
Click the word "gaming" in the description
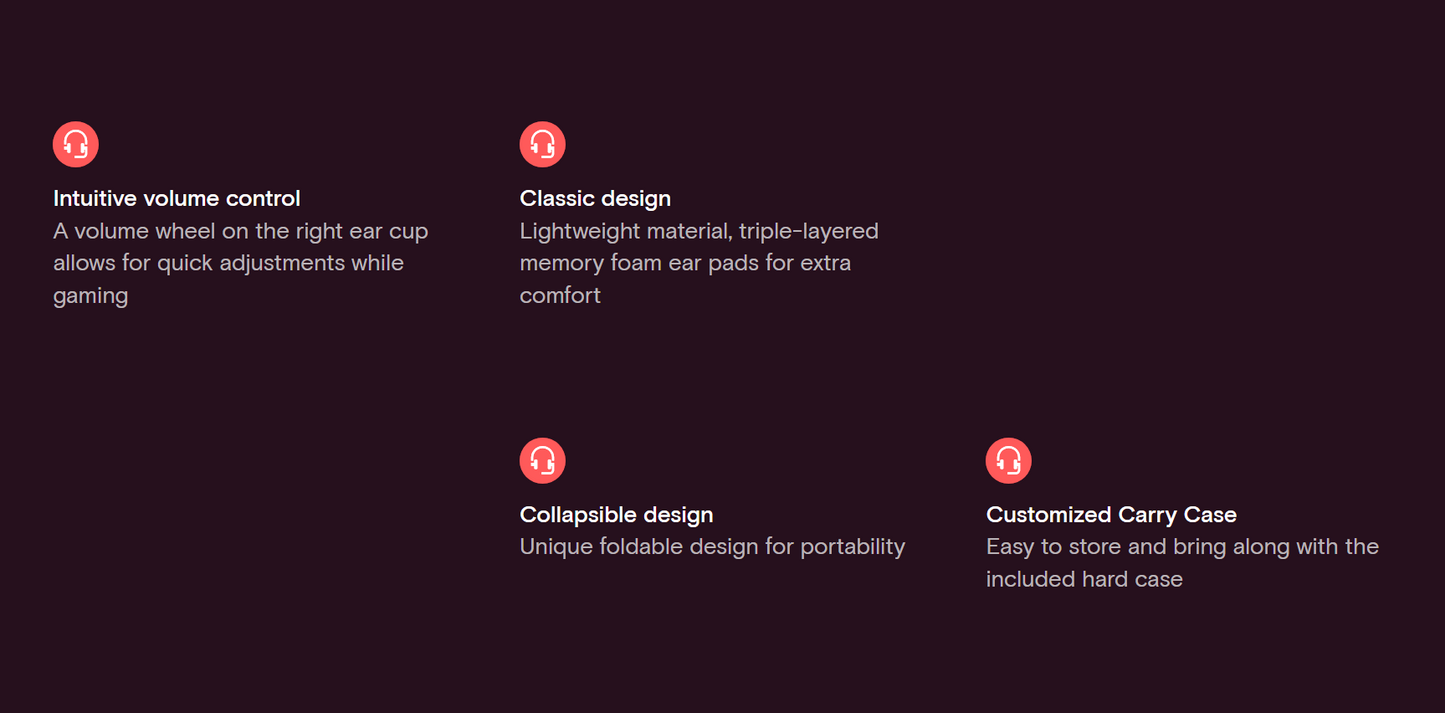coord(91,296)
